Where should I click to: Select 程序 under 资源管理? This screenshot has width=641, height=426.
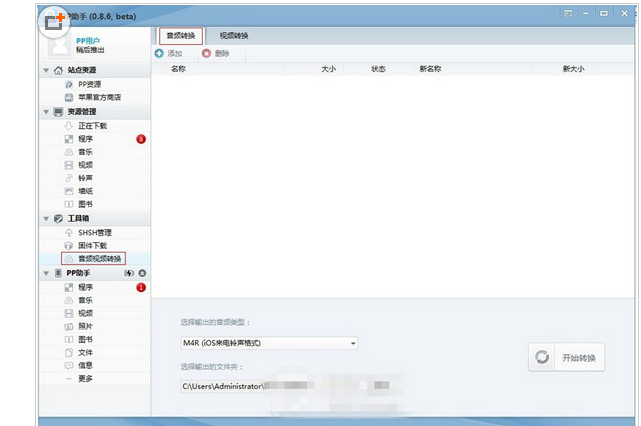coord(95,139)
